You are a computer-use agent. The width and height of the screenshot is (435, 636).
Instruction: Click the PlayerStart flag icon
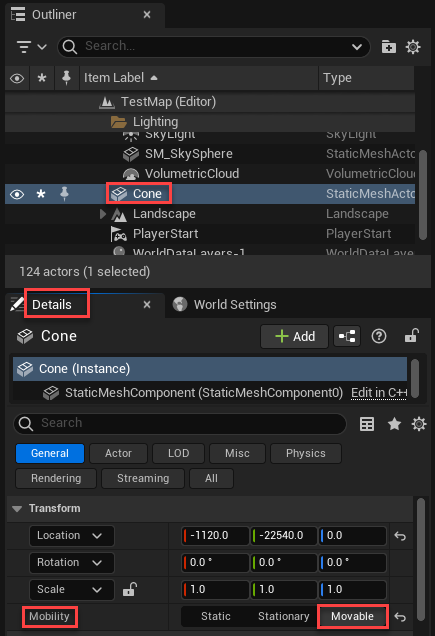pyautogui.click(x=118, y=234)
